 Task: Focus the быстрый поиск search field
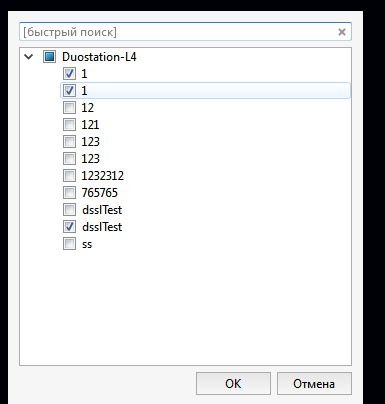coord(178,32)
